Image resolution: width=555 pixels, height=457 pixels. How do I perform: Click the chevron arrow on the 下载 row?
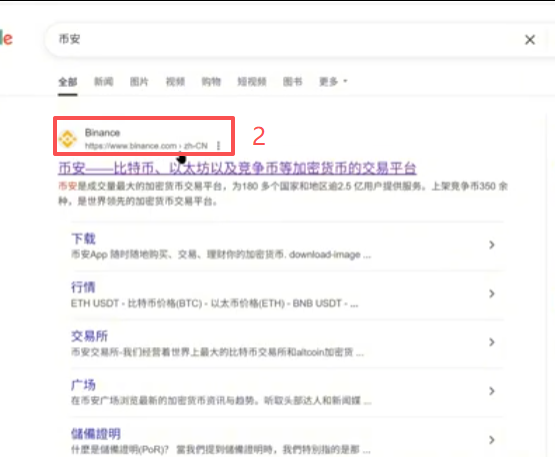(x=492, y=245)
